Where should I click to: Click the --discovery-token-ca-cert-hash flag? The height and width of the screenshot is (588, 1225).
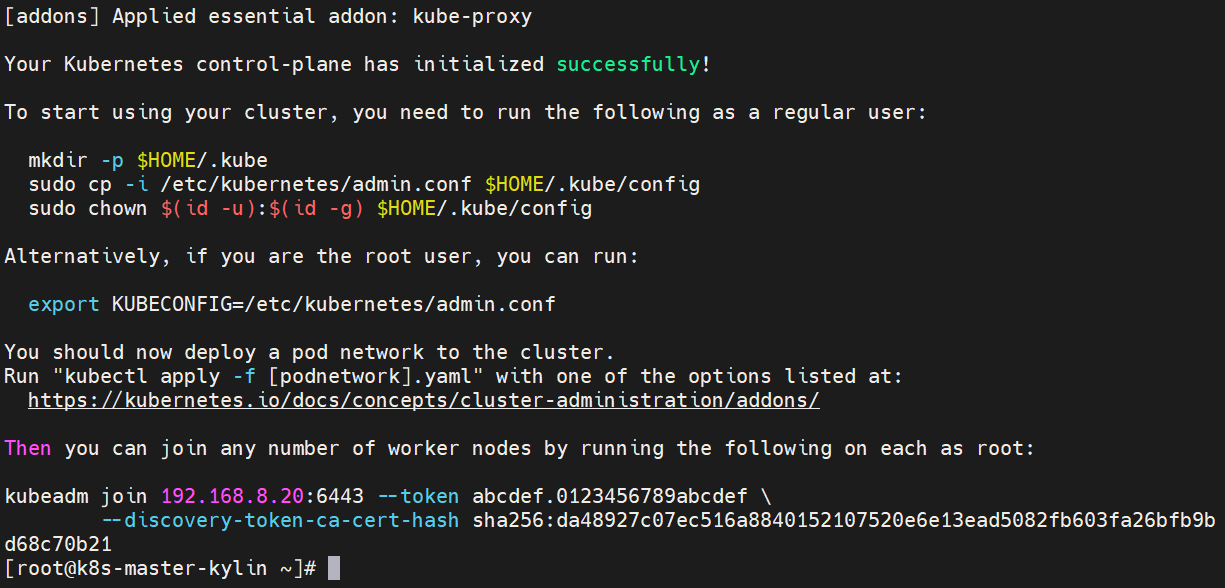coord(280,520)
